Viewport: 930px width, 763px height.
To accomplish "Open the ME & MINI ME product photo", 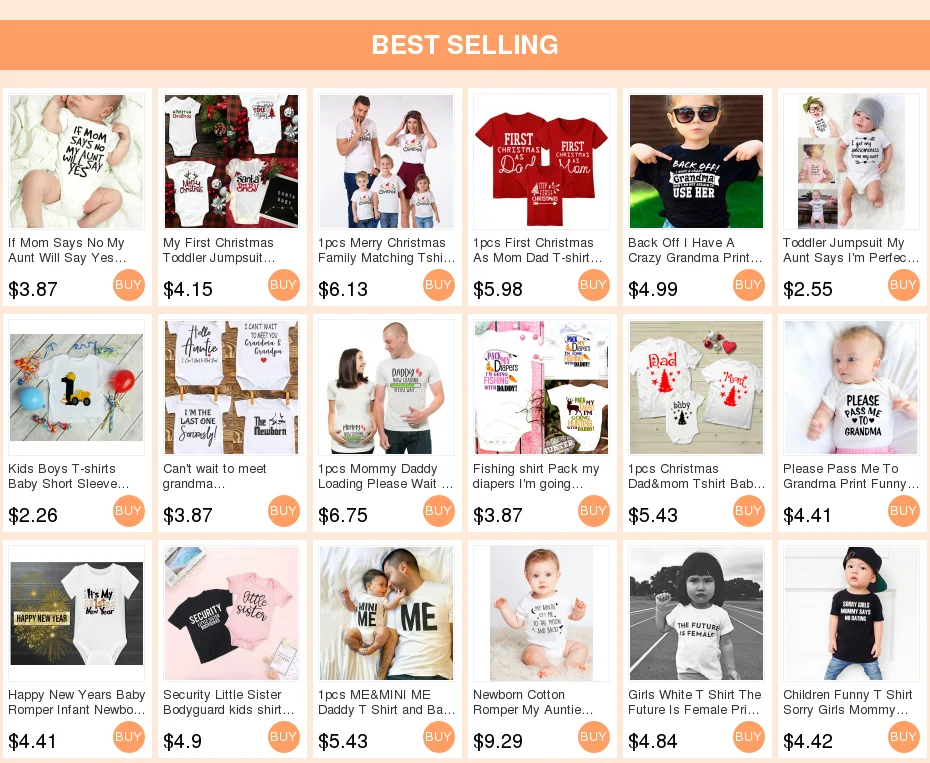I will 386,613.
